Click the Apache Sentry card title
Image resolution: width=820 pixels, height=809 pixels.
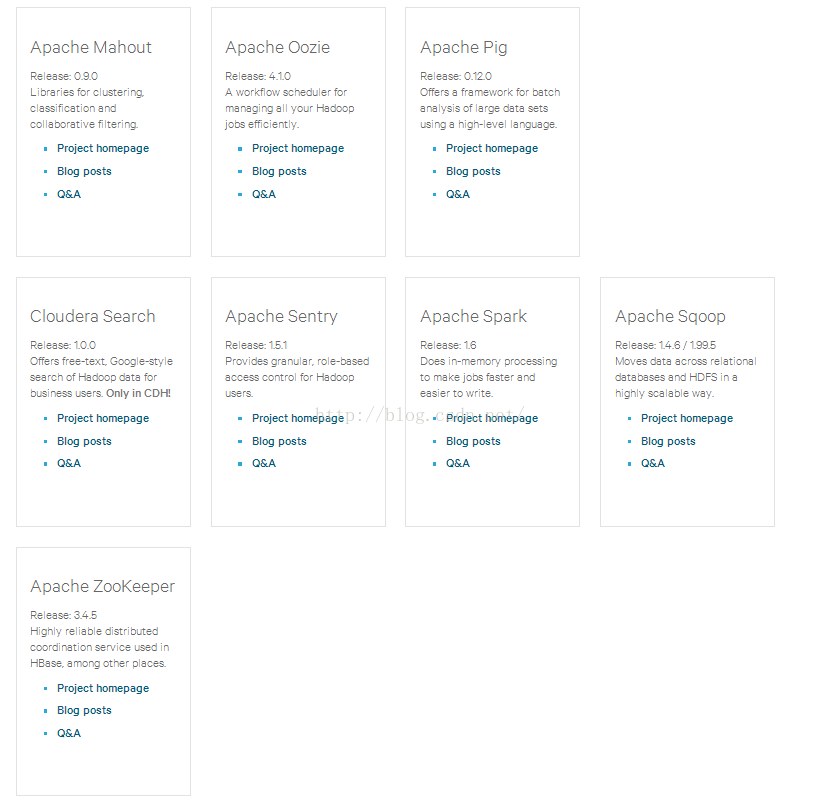[x=281, y=317]
